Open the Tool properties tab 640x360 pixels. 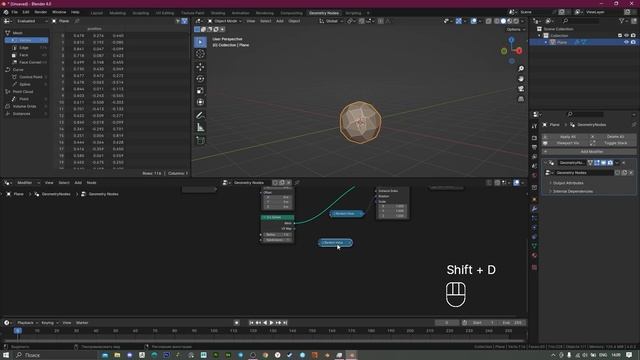[534, 127]
